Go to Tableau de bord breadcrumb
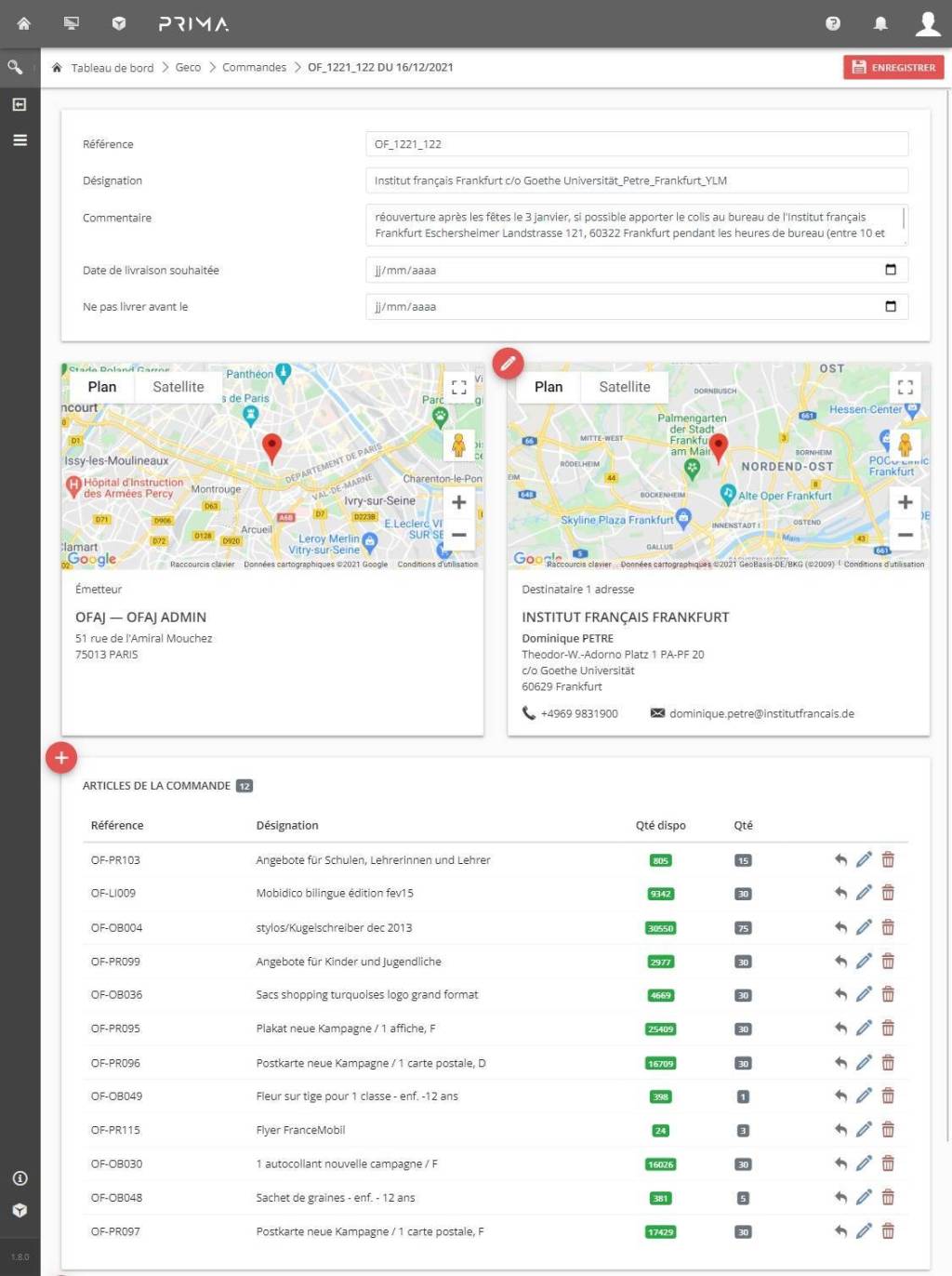The height and width of the screenshot is (1276, 952). (x=112, y=67)
